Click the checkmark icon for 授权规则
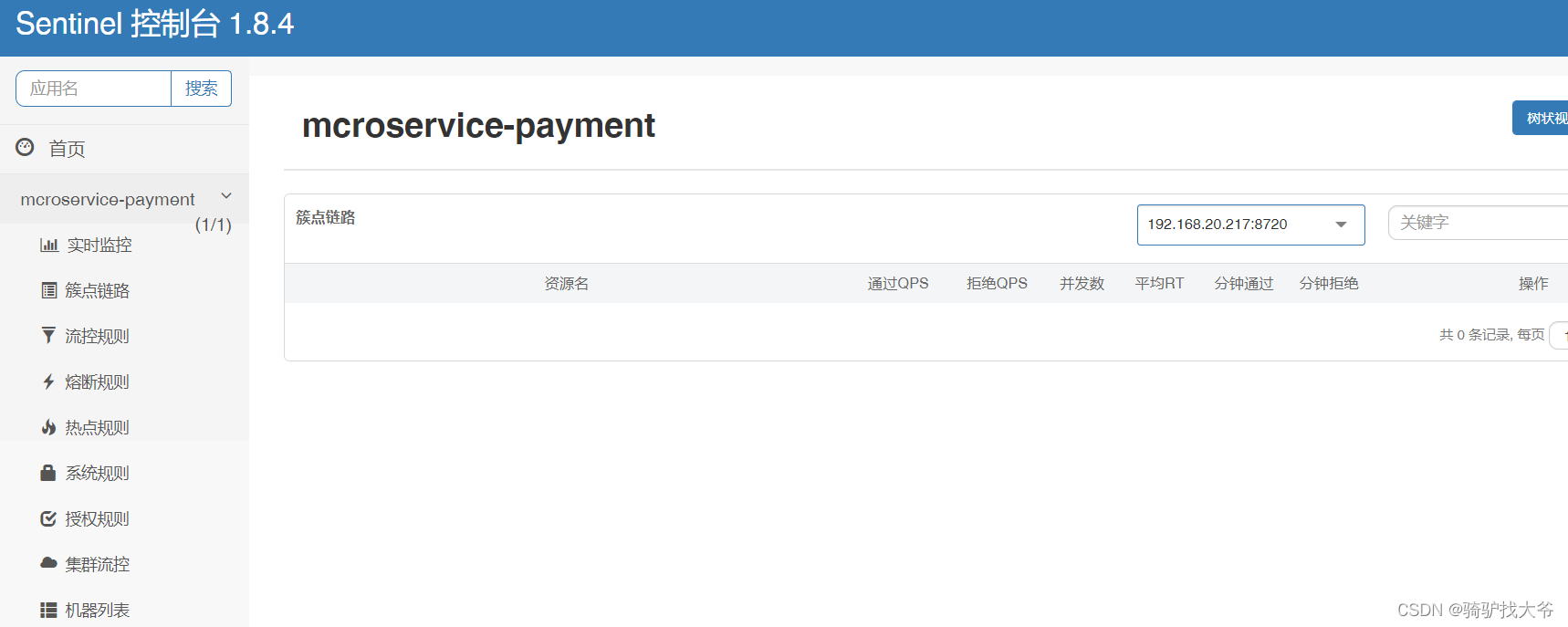Image resolution: width=1568 pixels, height=627 pixels. coord(48,518)
